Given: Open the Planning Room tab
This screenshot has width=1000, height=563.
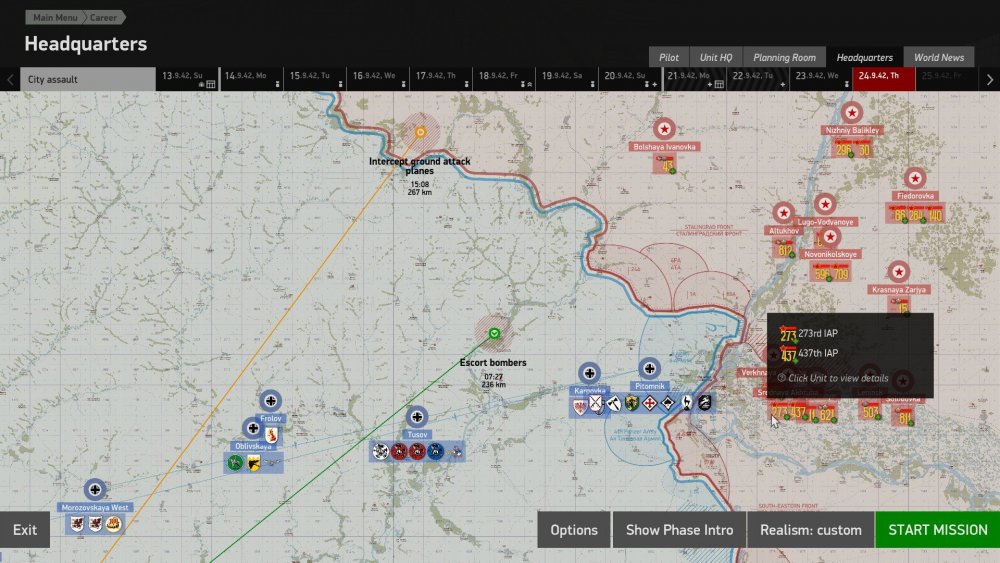Looking at the screenshot, I should (784, 57).
